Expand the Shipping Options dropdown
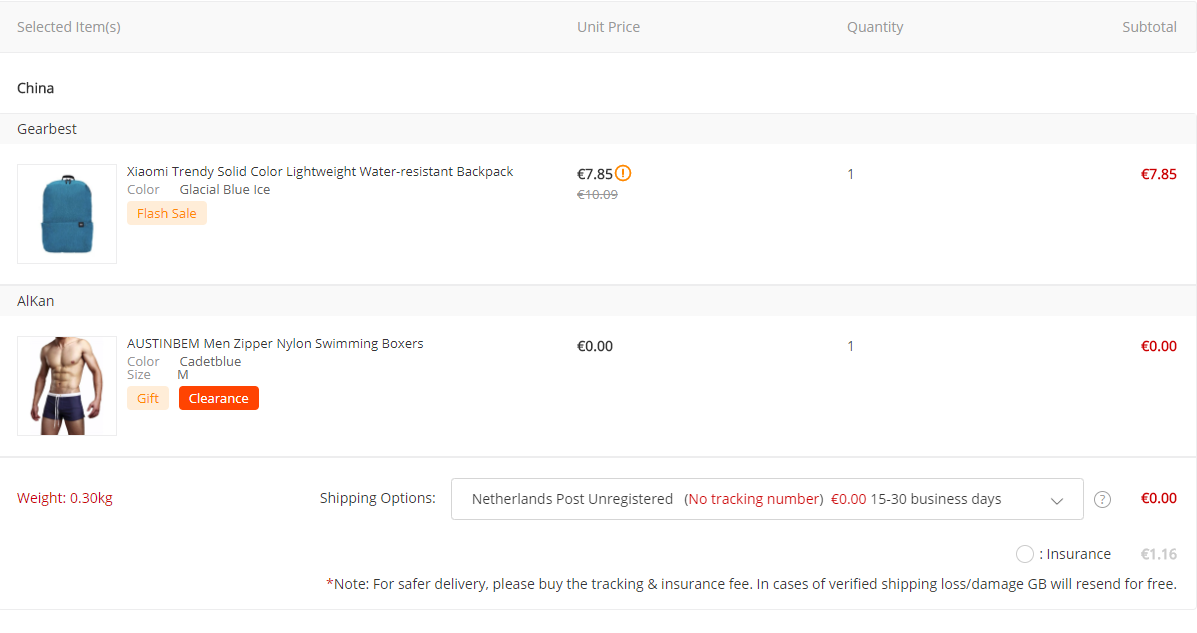Image resolution: width=1197 pixels, height=633 pixels. point(766,499)
